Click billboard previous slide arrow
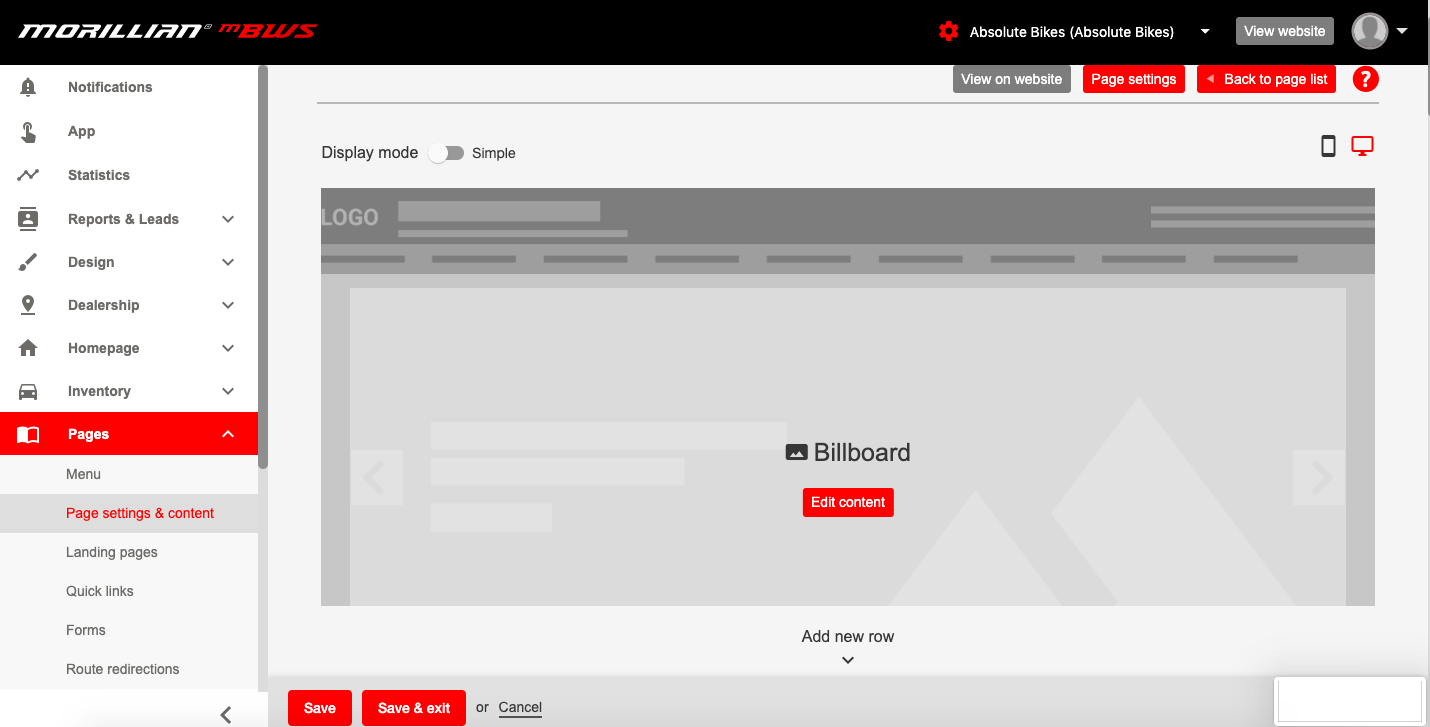Image resolution: width=1430 pixels, height=727 pixels. pos(376,478)
